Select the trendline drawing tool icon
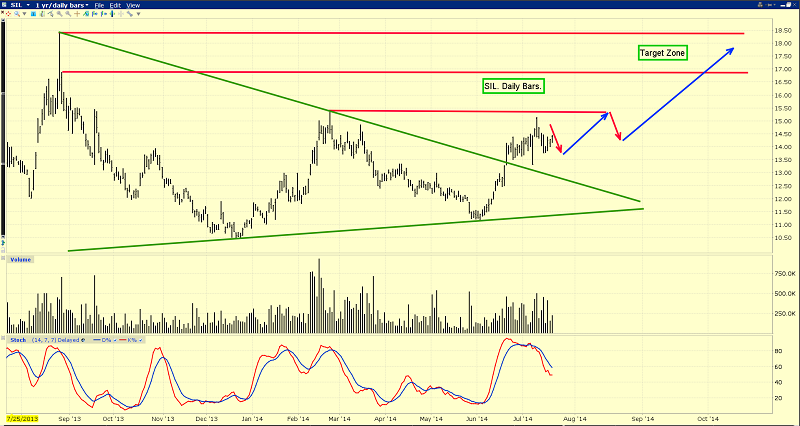Screen dimensions: 800x426 [x=51, y=14]
